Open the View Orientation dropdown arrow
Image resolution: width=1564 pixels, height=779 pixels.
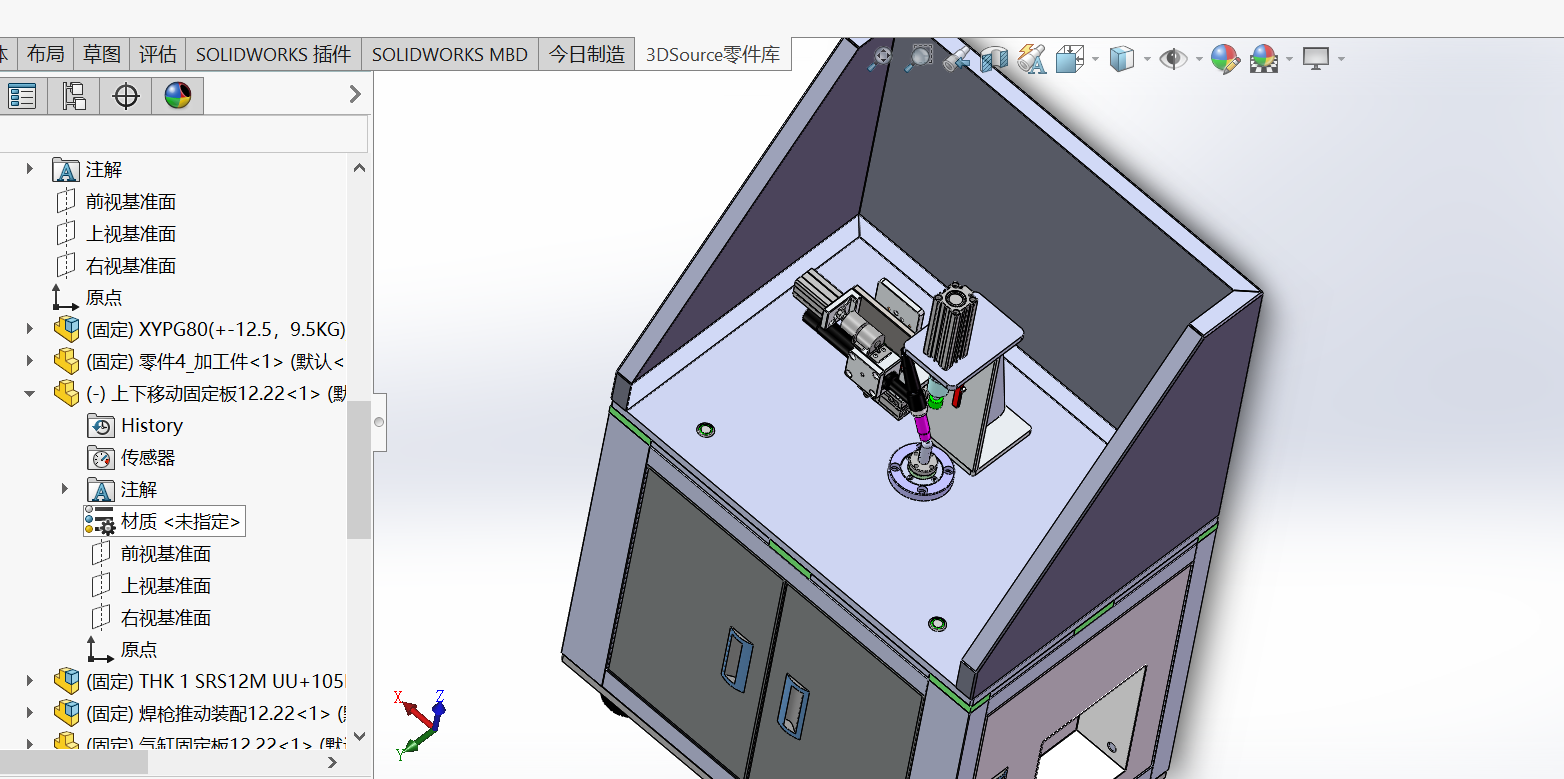click(1095, 59)
